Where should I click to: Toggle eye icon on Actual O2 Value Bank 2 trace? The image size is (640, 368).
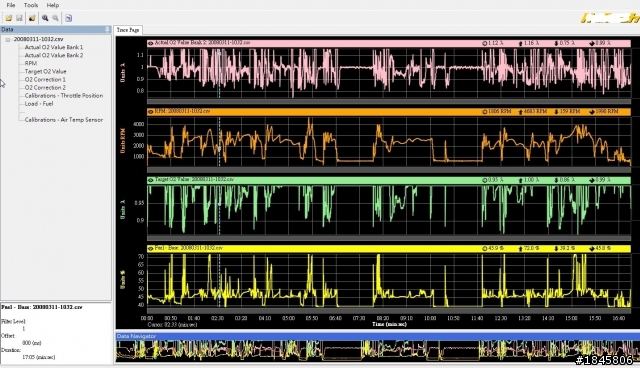[x=151, y=43]
